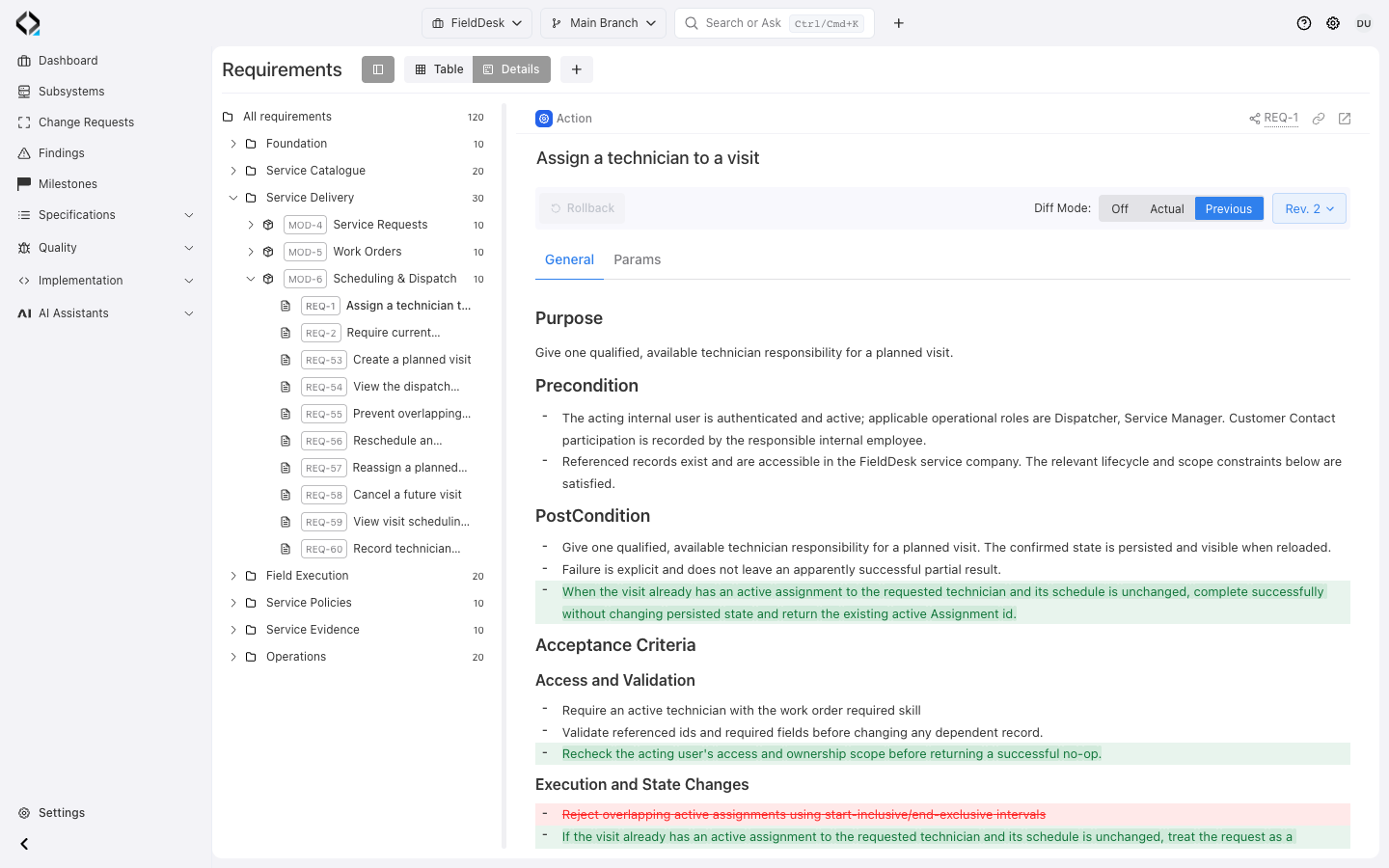Open requirement in new window icon
This screenshot has width=1389, height=868.
pyautogui.click(x=1345, y=119)
